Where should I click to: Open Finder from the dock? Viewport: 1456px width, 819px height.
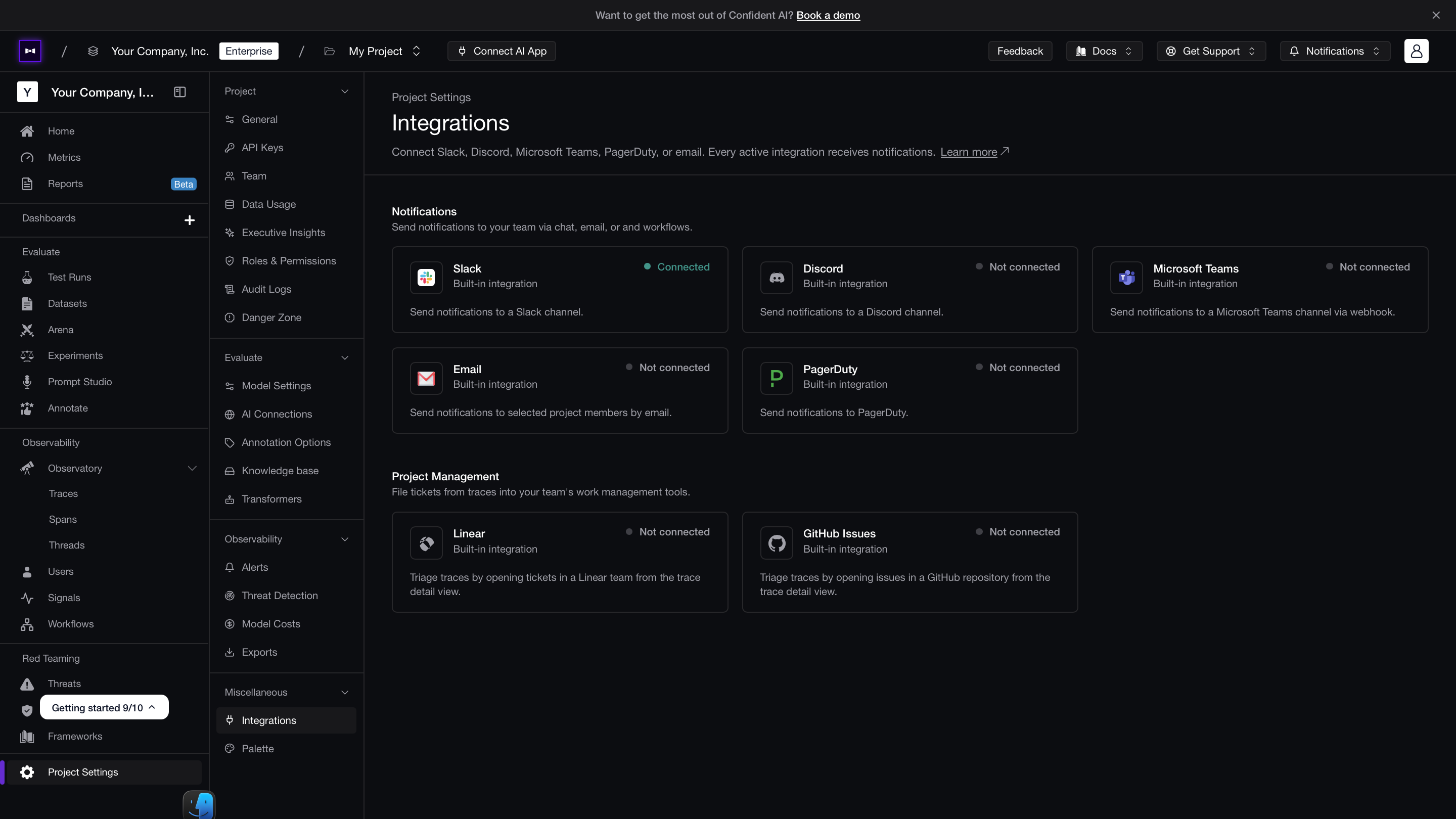[199, 805]
